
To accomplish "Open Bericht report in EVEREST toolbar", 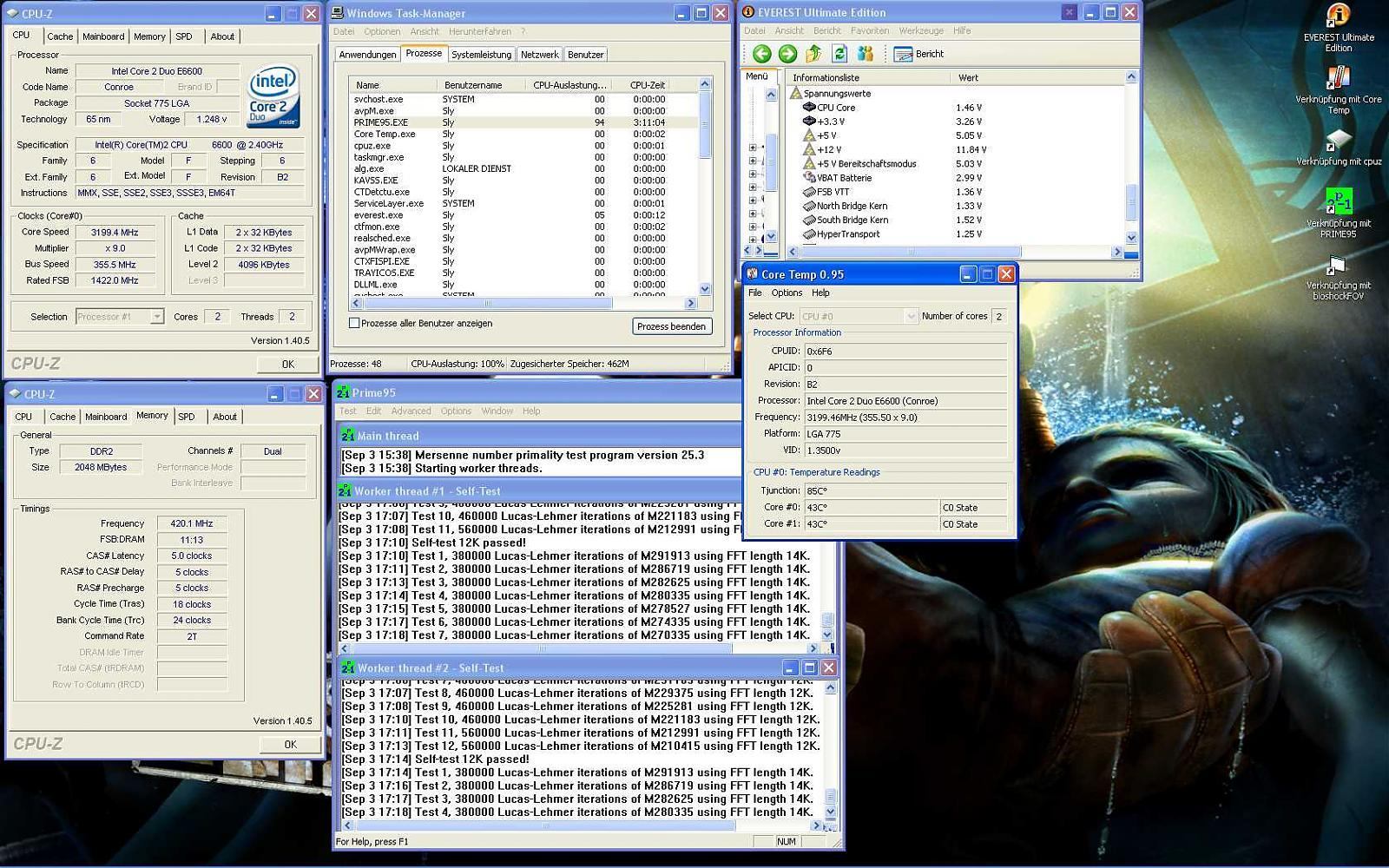I will (918, 54).
